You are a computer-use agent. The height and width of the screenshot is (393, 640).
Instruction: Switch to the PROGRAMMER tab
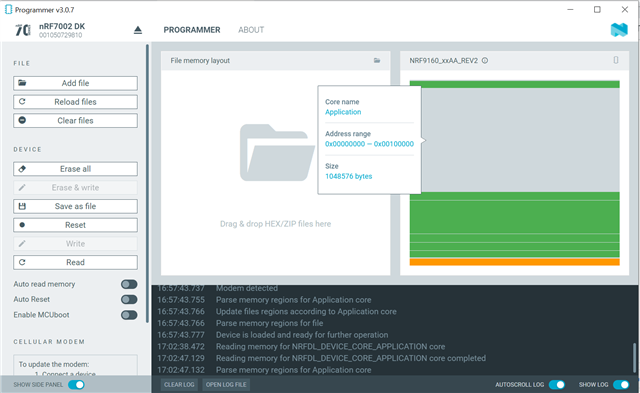pyautogui.click(x=192, y=30)
